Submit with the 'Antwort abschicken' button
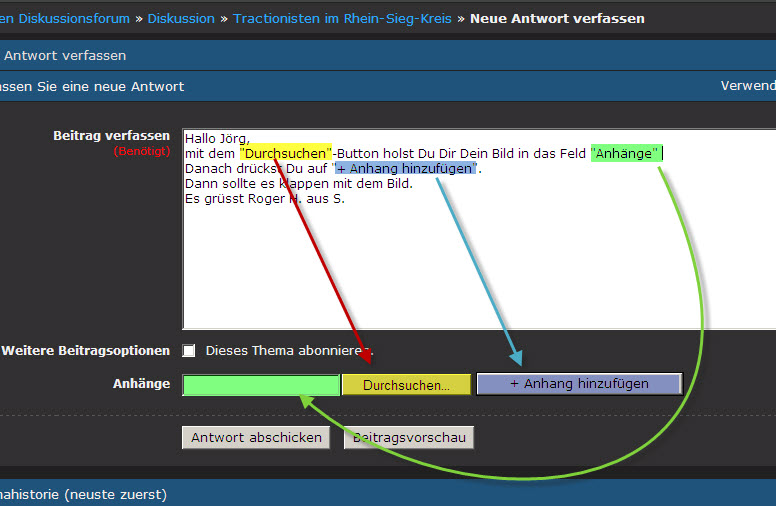Viewport: 776px width, 506px height. (x=256, y=437)
